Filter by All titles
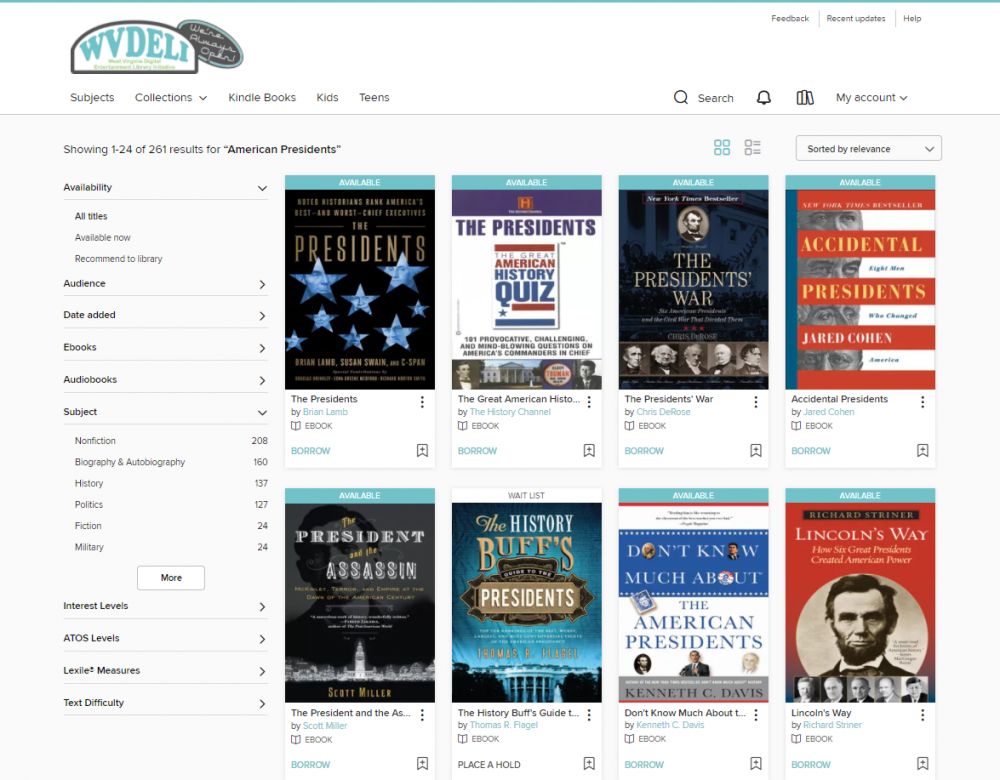This screenshot has width=1000, height=780. pos(91,216)
